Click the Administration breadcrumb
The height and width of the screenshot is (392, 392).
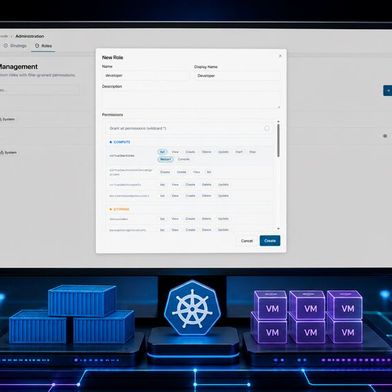coord(30,36)
